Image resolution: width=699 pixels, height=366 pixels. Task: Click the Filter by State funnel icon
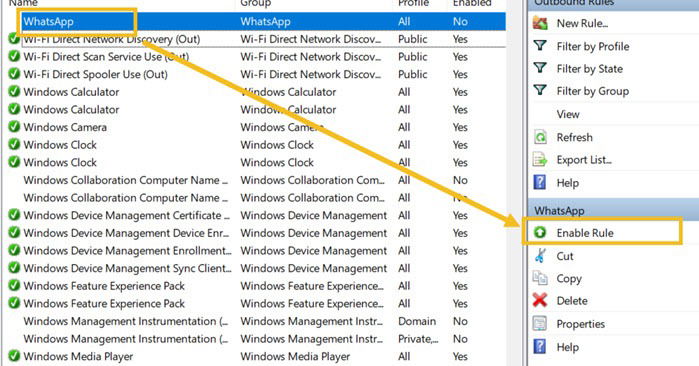(x=540, y=68)
